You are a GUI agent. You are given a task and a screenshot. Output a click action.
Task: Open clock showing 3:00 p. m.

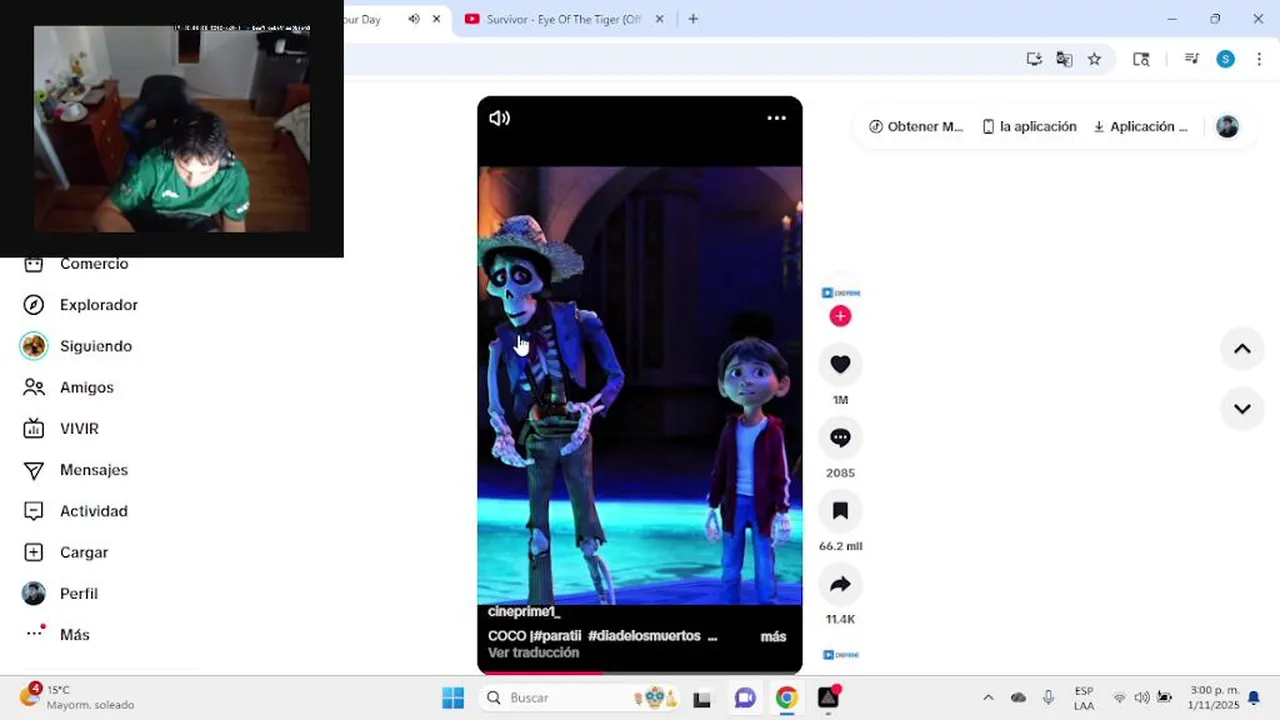pyautogui.click(x=1214, y=698)
